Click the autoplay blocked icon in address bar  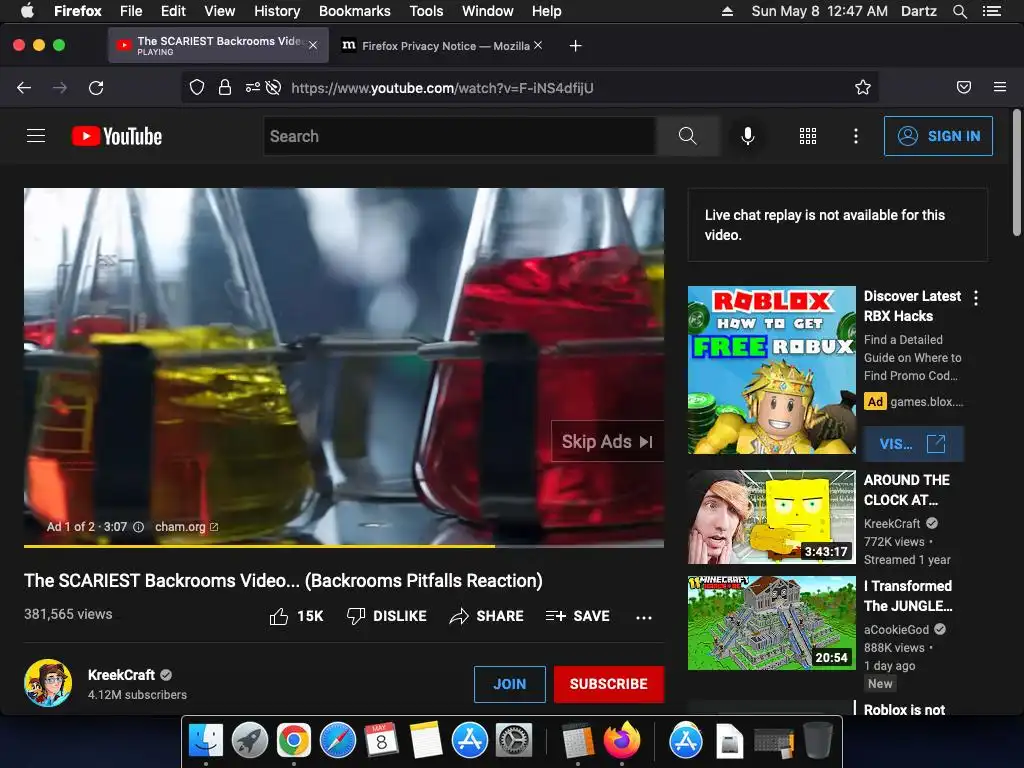[x=274, y=88]
